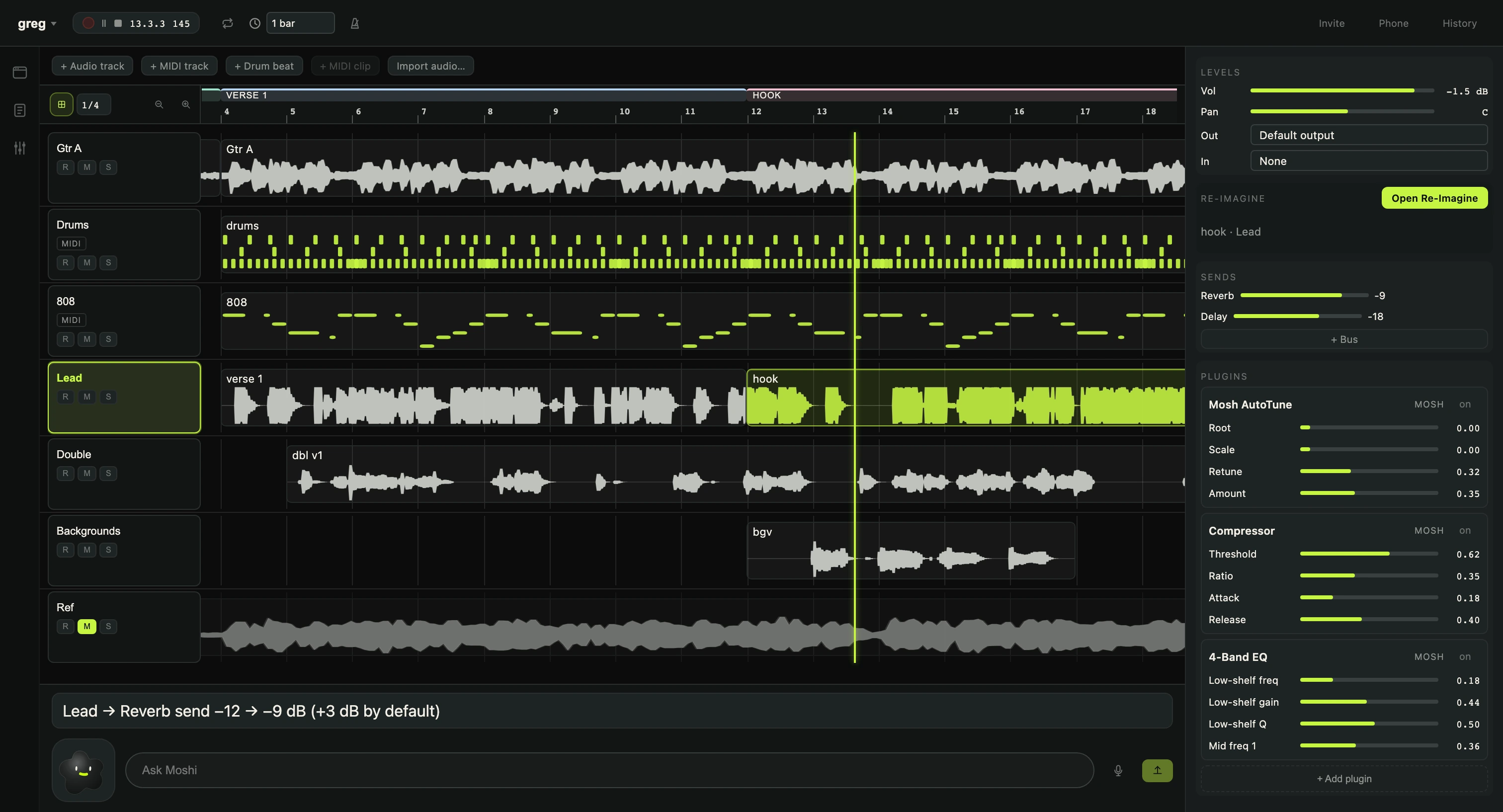
Task: Open the History menu
Action: [x=1459, y=23]
